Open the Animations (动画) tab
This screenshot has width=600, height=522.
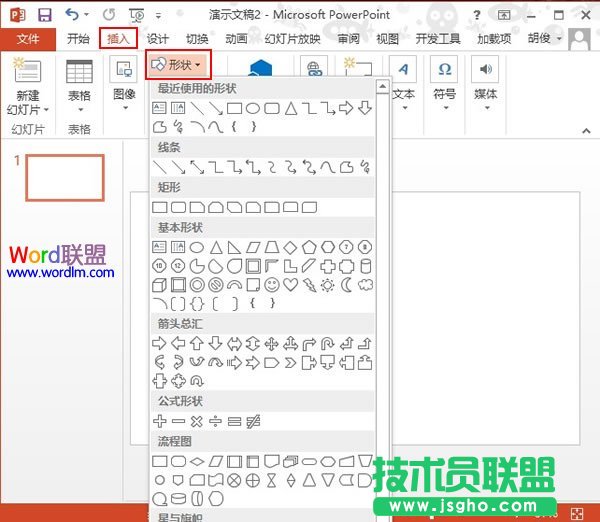[236, 38]
